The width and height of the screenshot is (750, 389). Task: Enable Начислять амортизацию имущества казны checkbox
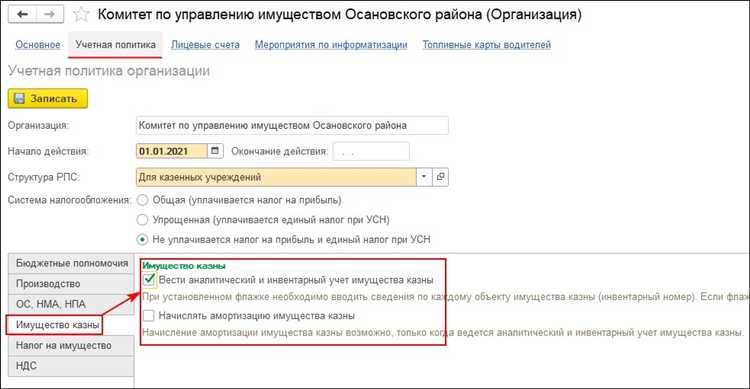149,315
